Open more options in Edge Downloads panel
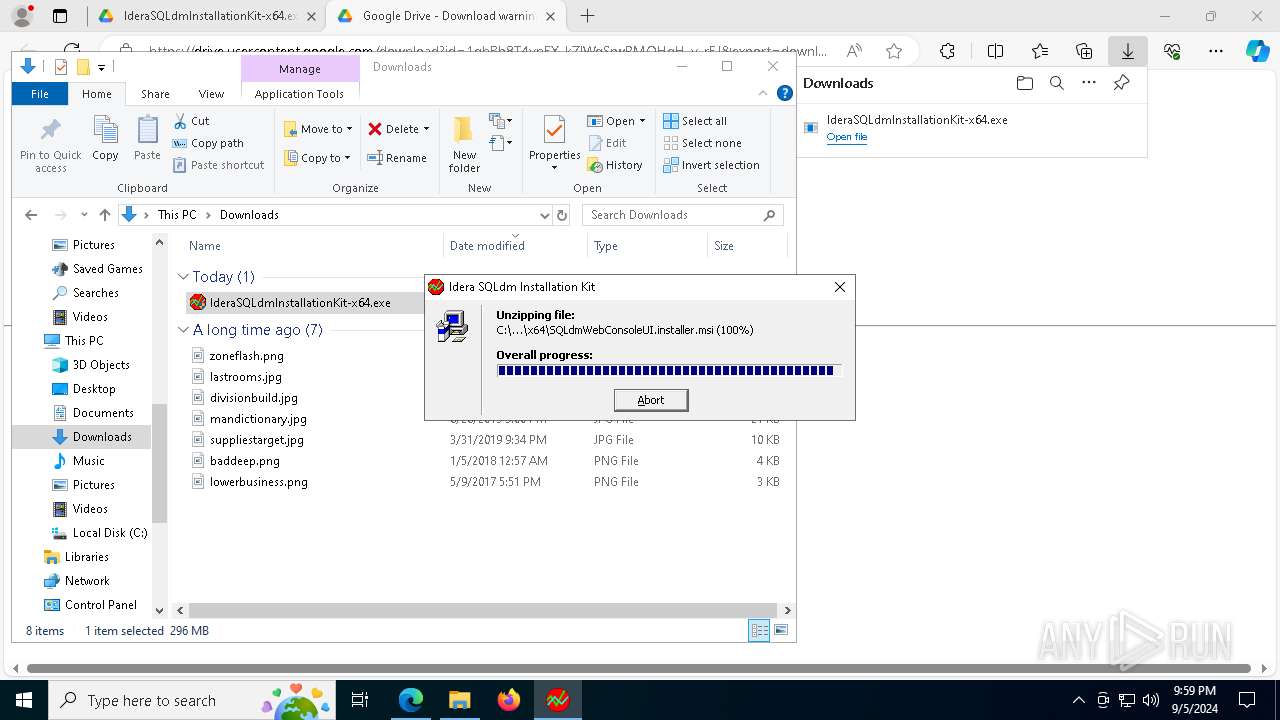Image resolution: width=1280 pixels, height=720 pixels. (x=1089, y=83)
